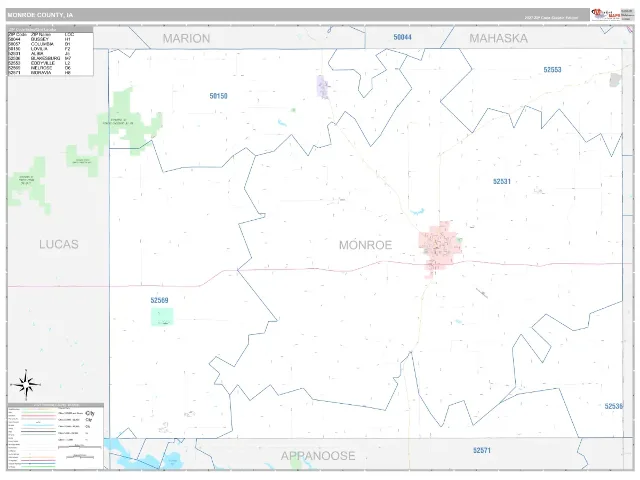
Task: Select the MARION county label
Action: (x=186, y=38)
